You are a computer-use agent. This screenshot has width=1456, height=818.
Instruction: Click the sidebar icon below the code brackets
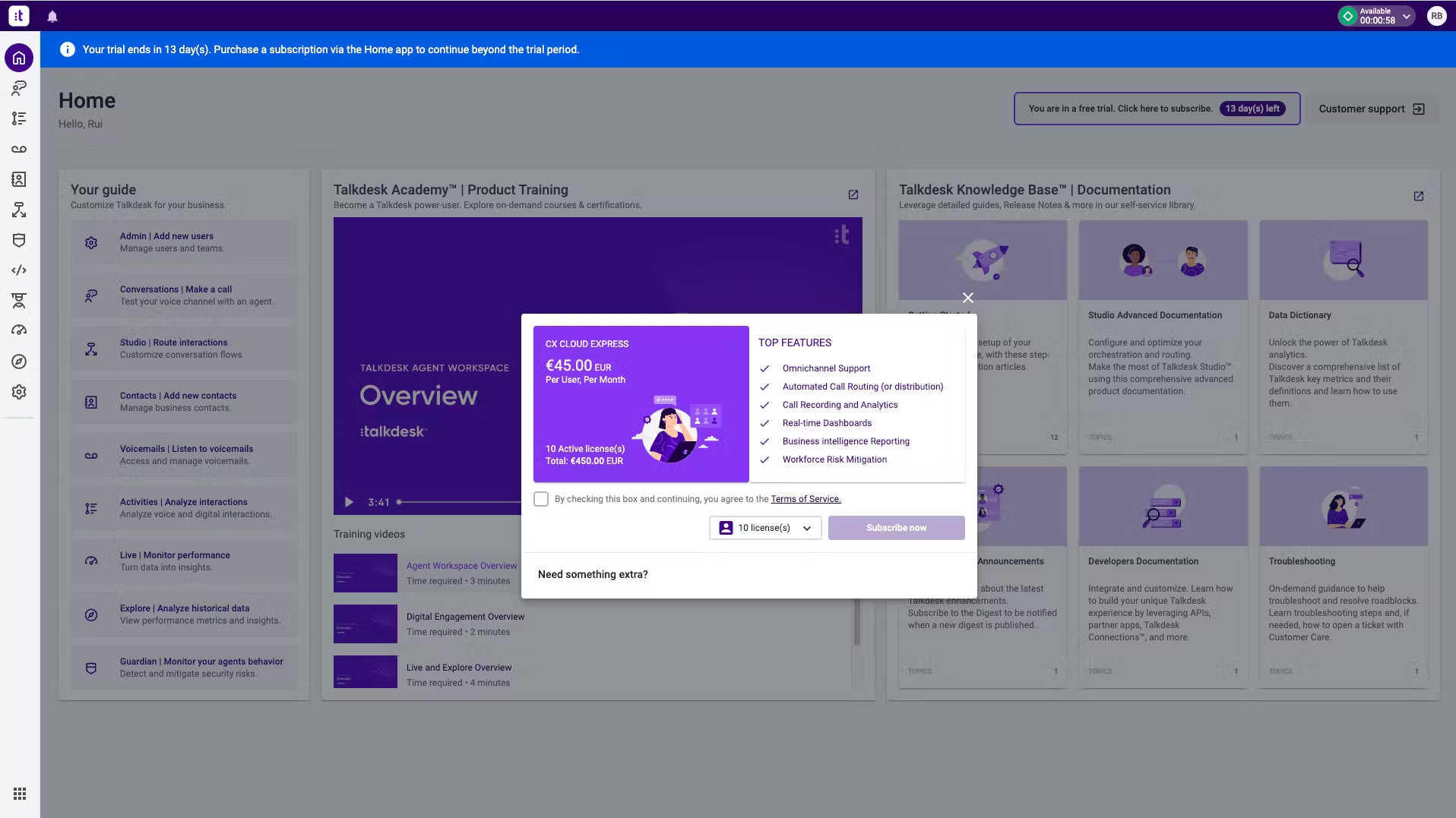pyautogui.click(x=19, y=301)
